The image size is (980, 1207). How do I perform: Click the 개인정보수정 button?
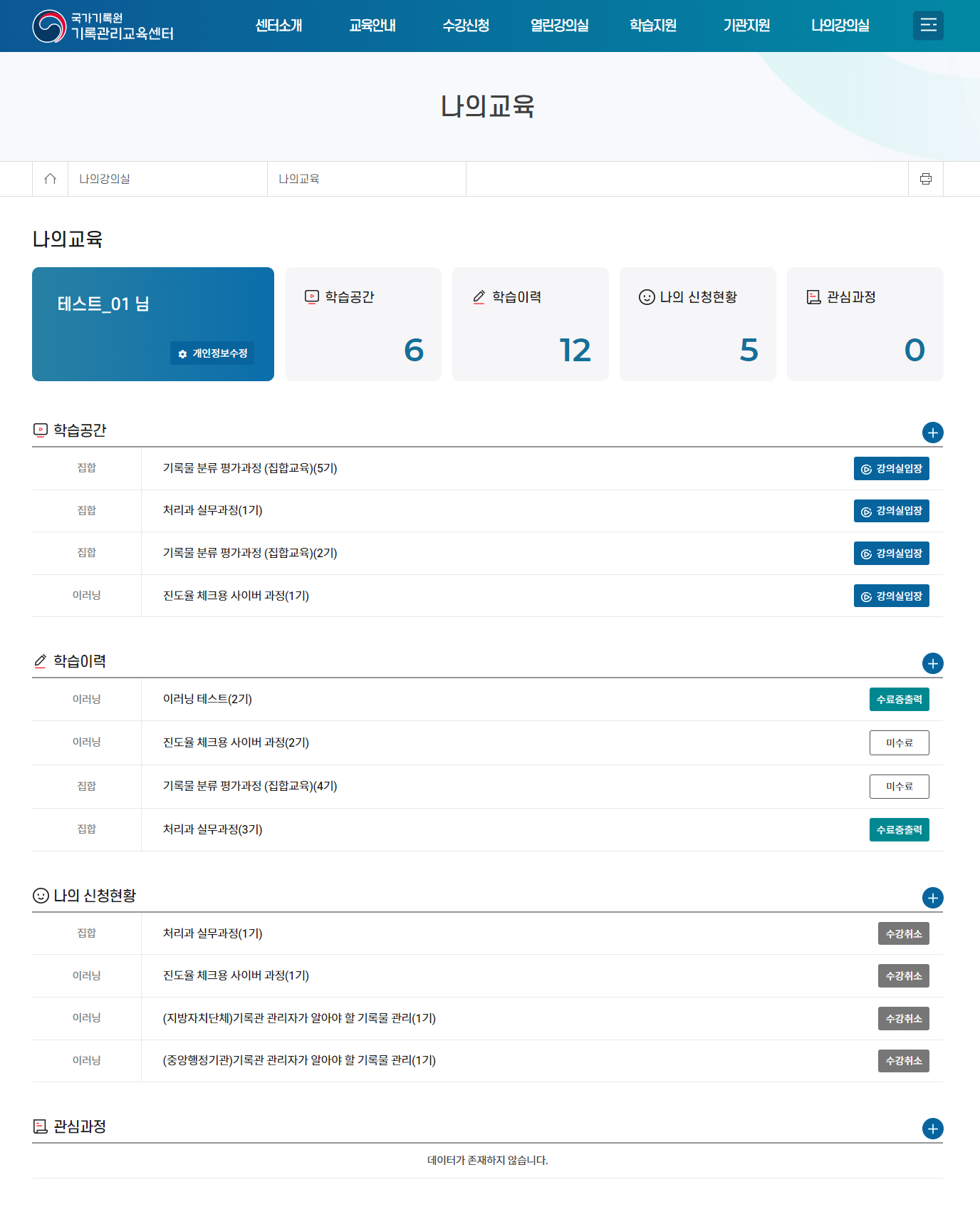(x=212, y=353)
